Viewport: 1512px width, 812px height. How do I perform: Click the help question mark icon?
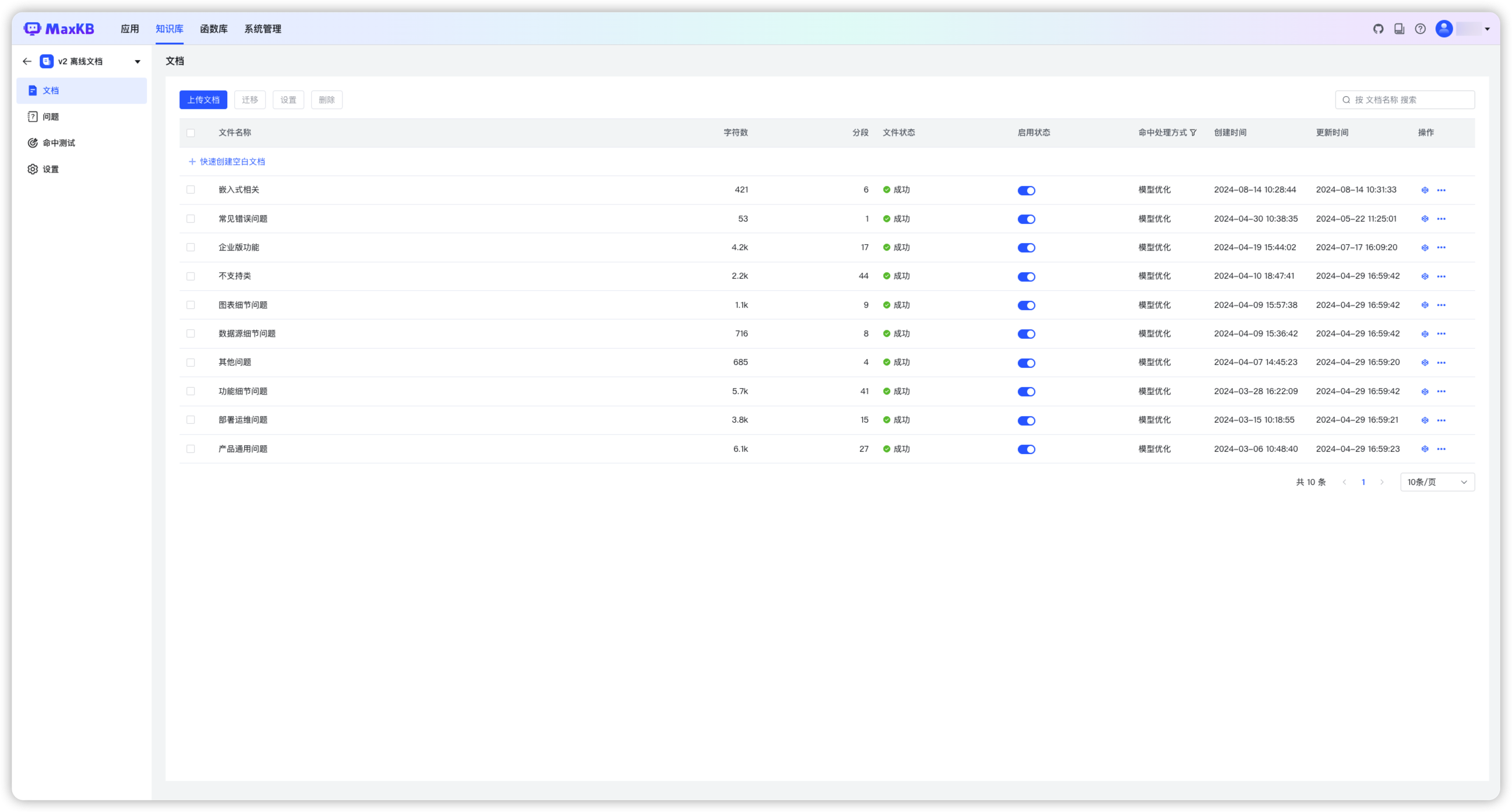click(x=1420, y=29)
